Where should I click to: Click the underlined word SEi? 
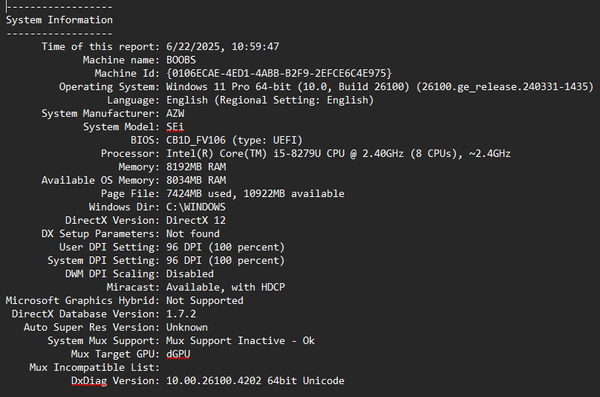click(175, 127)
